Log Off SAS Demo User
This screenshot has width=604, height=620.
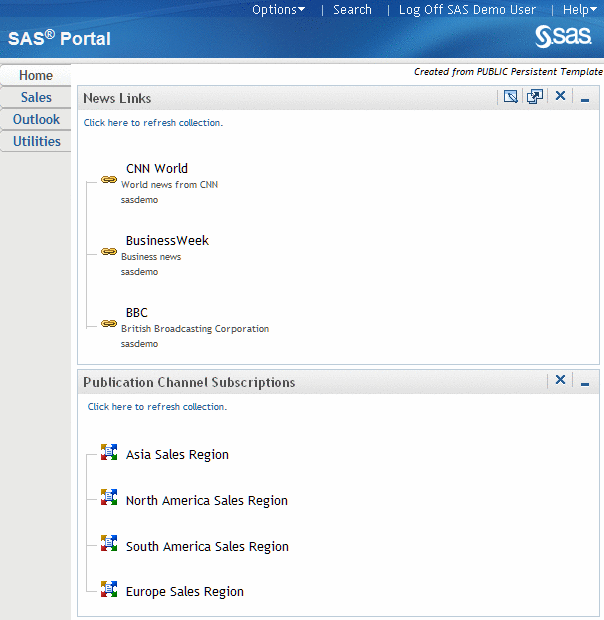pos(467,9)
